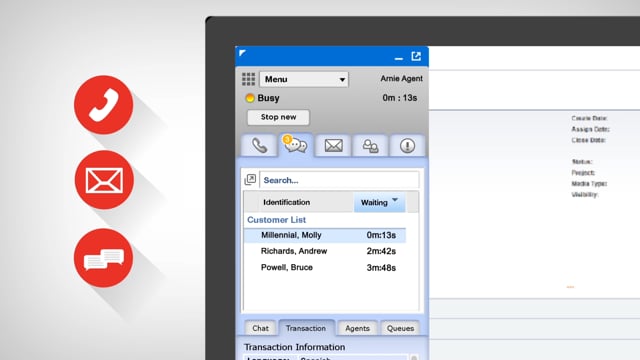Click the Arnie Agent name label

pyautogui.click(x=401, y=78)
